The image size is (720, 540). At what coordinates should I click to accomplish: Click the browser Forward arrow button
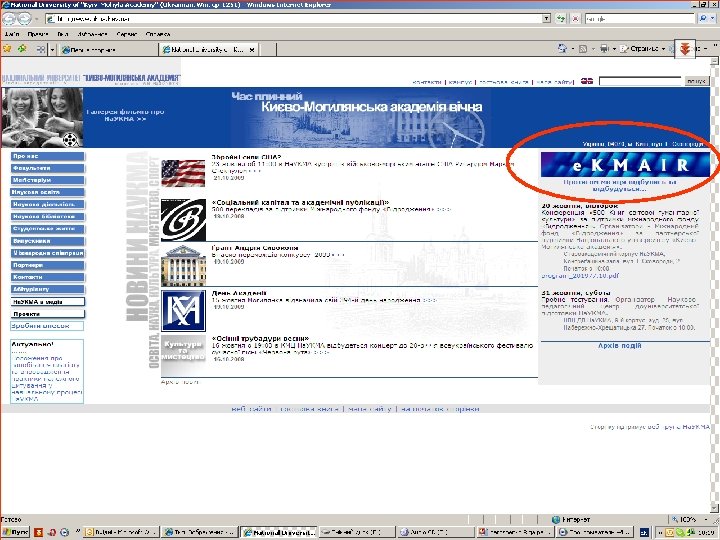coord(25,18)
